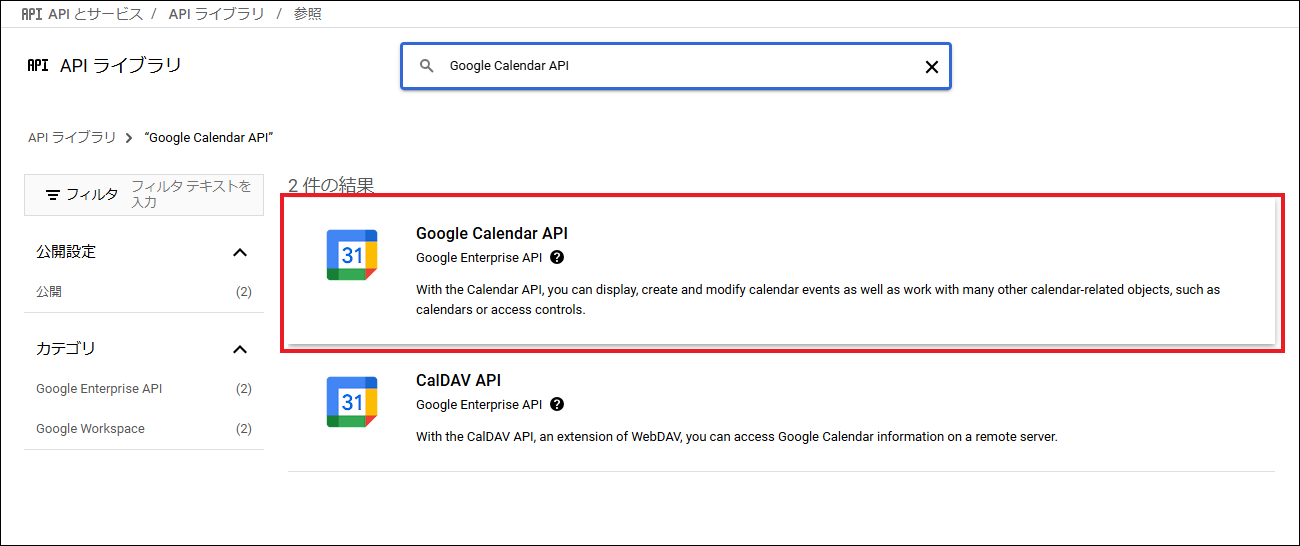Viewport: 1300px width, 546px height.
Task: Click the search magnifier icon
Action: click(427, 66)
